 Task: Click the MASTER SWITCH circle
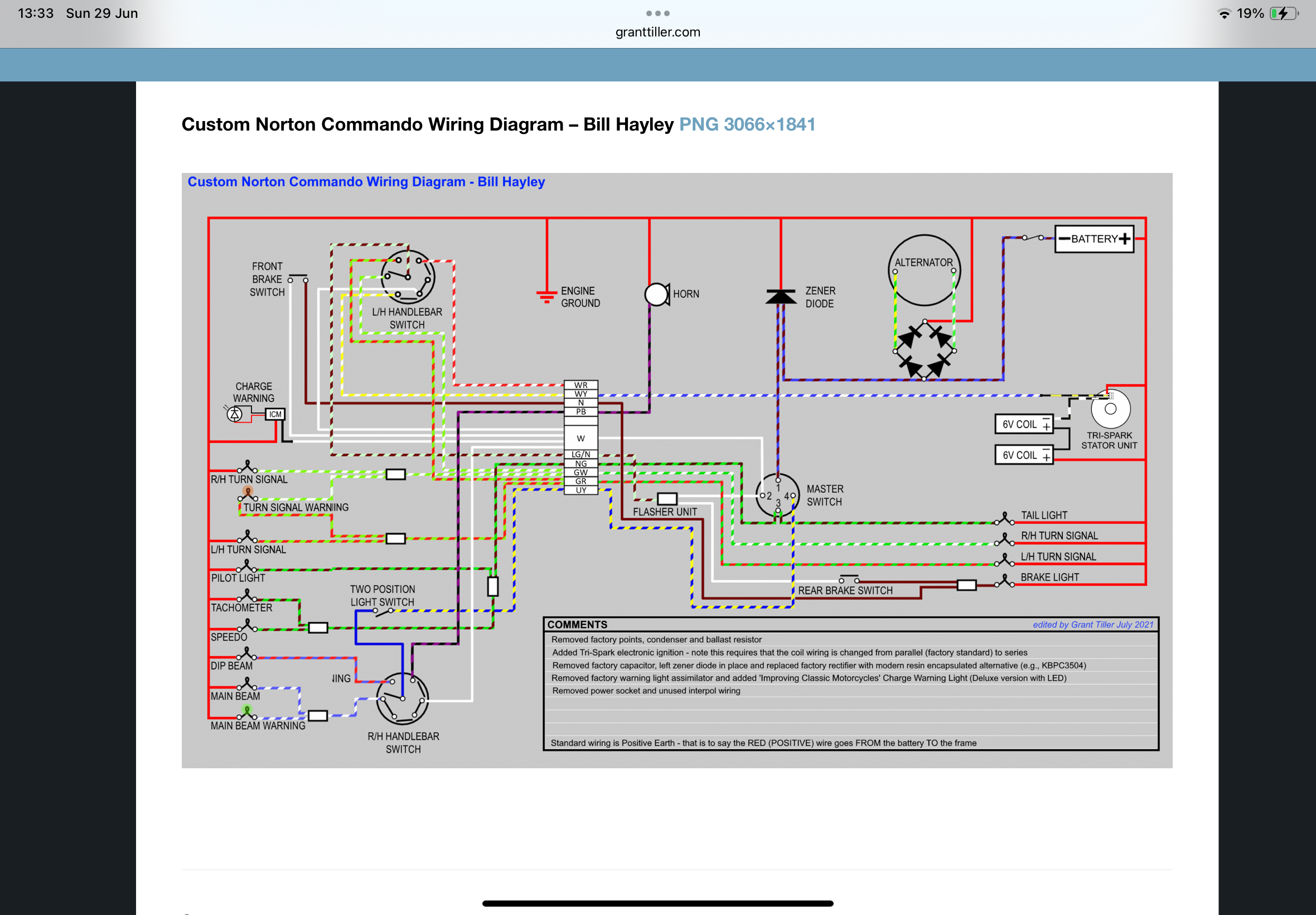(x=777, y=495)
